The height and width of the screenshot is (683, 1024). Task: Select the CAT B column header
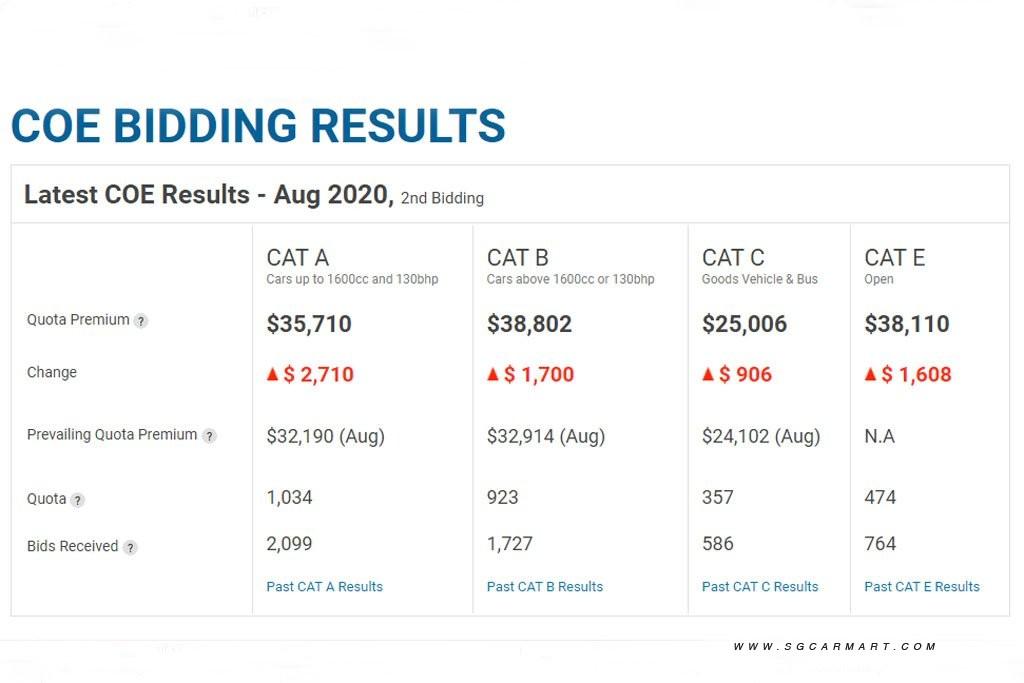coord(518,258)
